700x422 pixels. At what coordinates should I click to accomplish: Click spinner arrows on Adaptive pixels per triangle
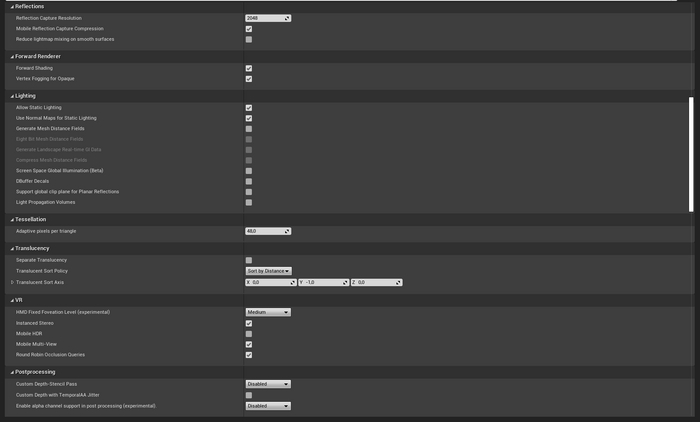pos(287,231)
